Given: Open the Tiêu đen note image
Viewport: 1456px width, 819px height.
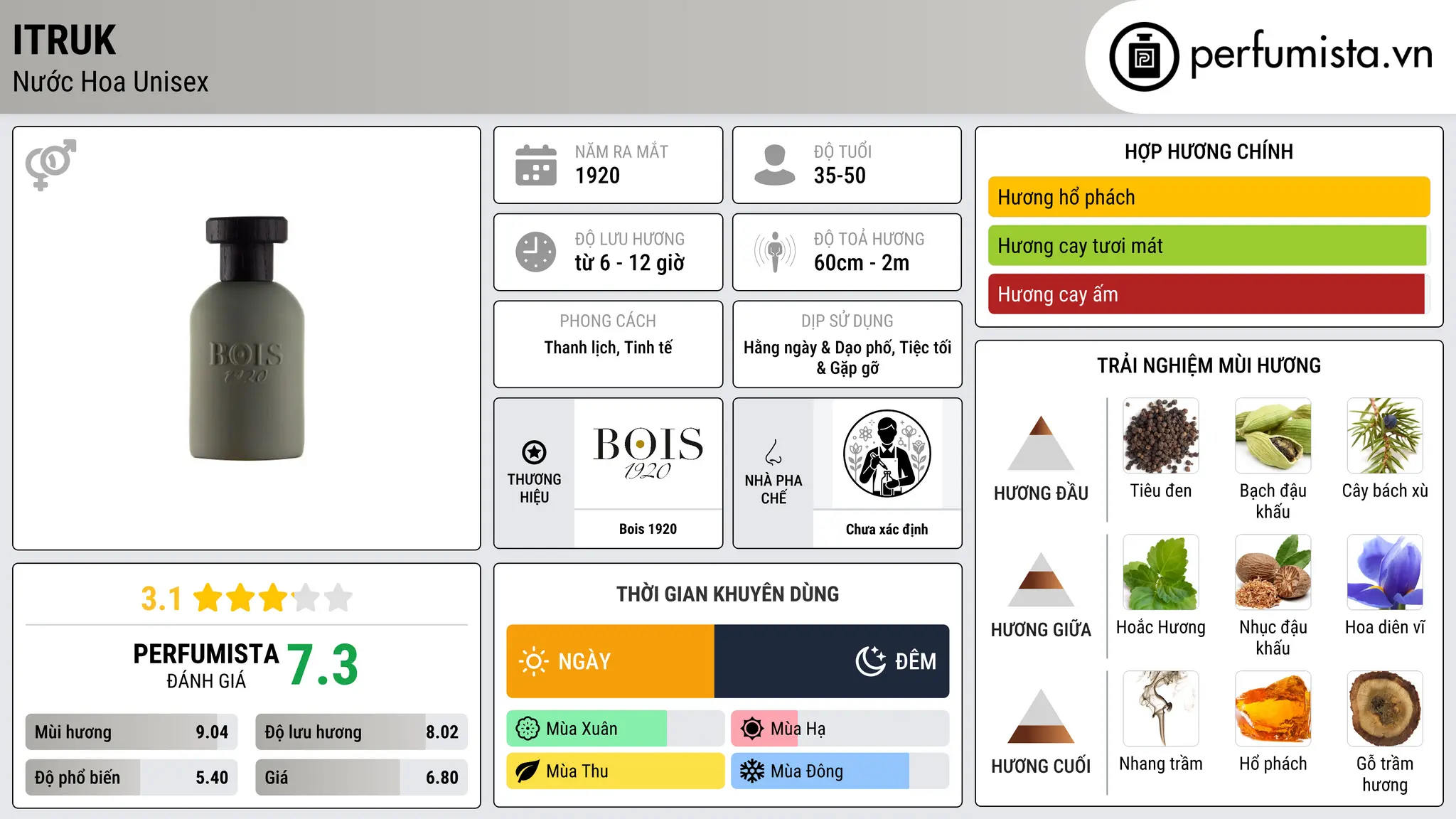Looking at the screenshot, I should coord(1161,436).
